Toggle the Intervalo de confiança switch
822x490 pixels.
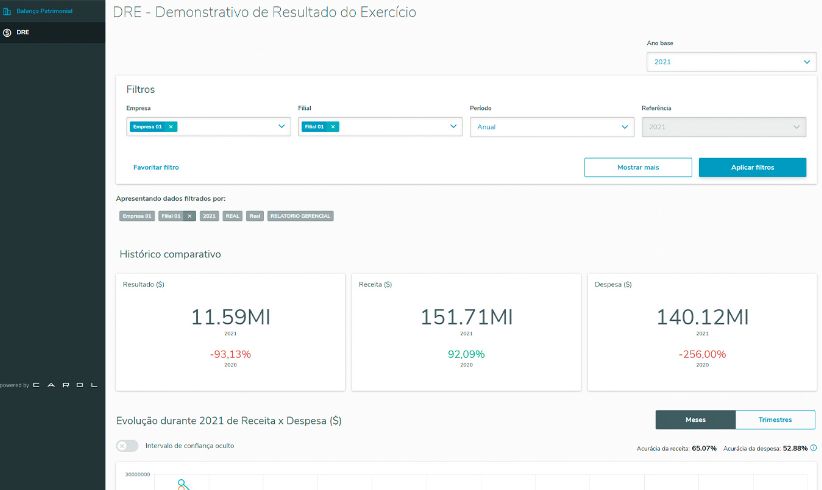(x=127, y=446)
